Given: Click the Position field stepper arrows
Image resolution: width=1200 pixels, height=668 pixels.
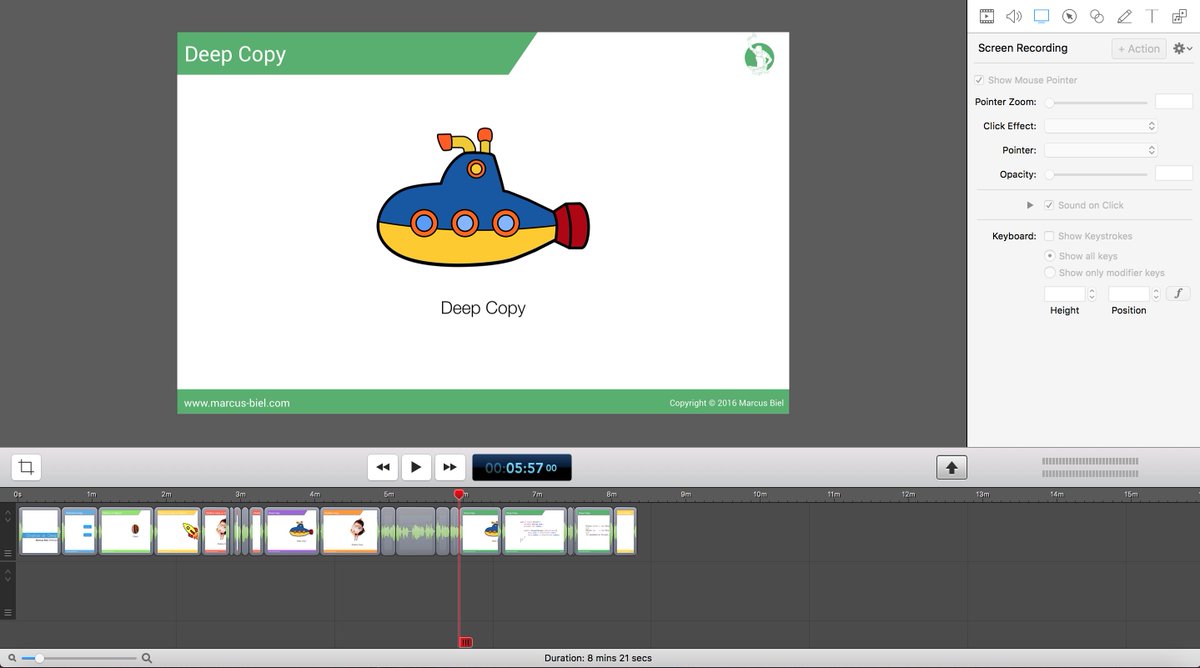Looking at the screenshot, I should [x=1156, y=294].
